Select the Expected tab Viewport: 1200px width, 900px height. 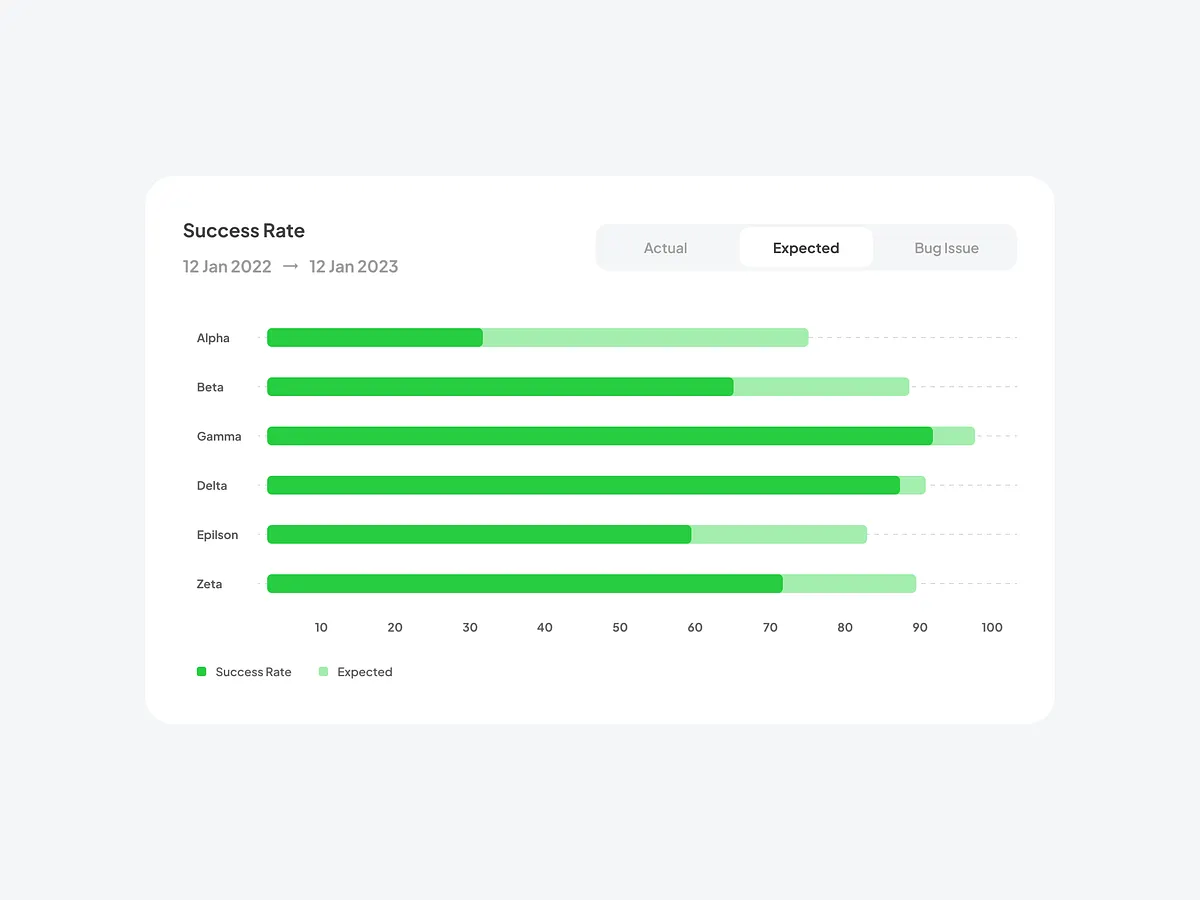click(x=805, y=247)
